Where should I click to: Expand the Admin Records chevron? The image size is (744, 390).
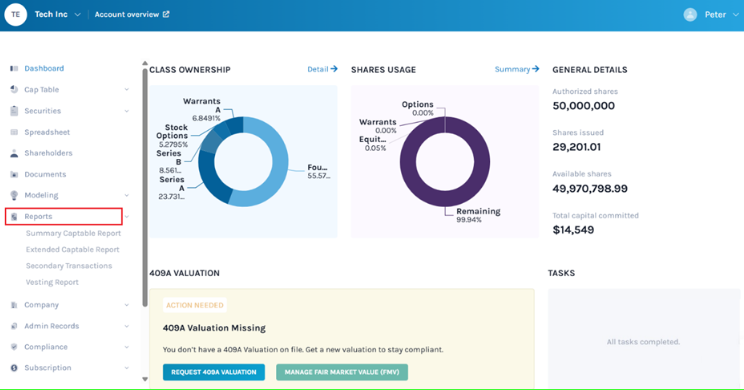point(127,326)
